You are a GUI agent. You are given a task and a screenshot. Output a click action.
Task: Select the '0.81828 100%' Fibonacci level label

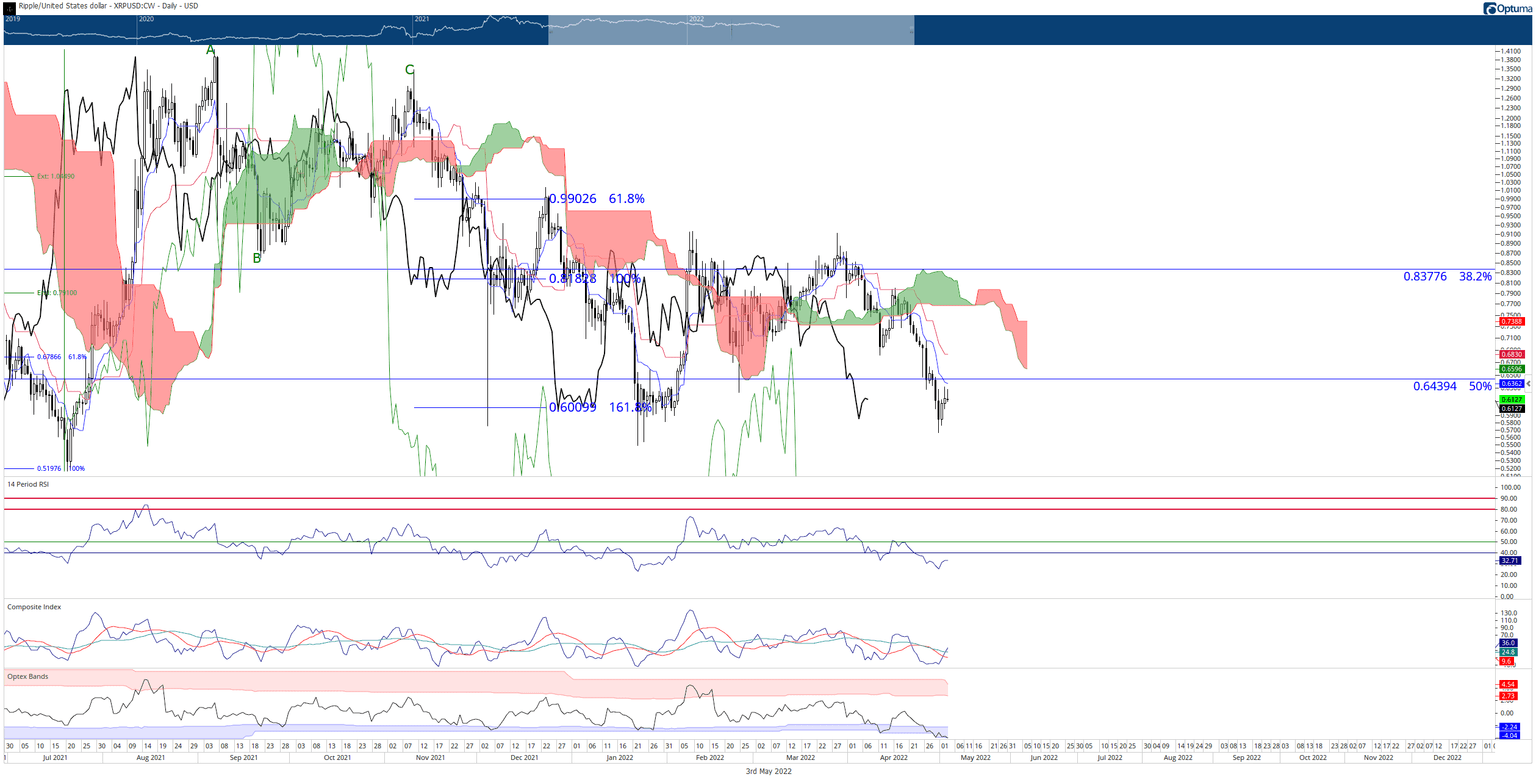pos(594,279)
